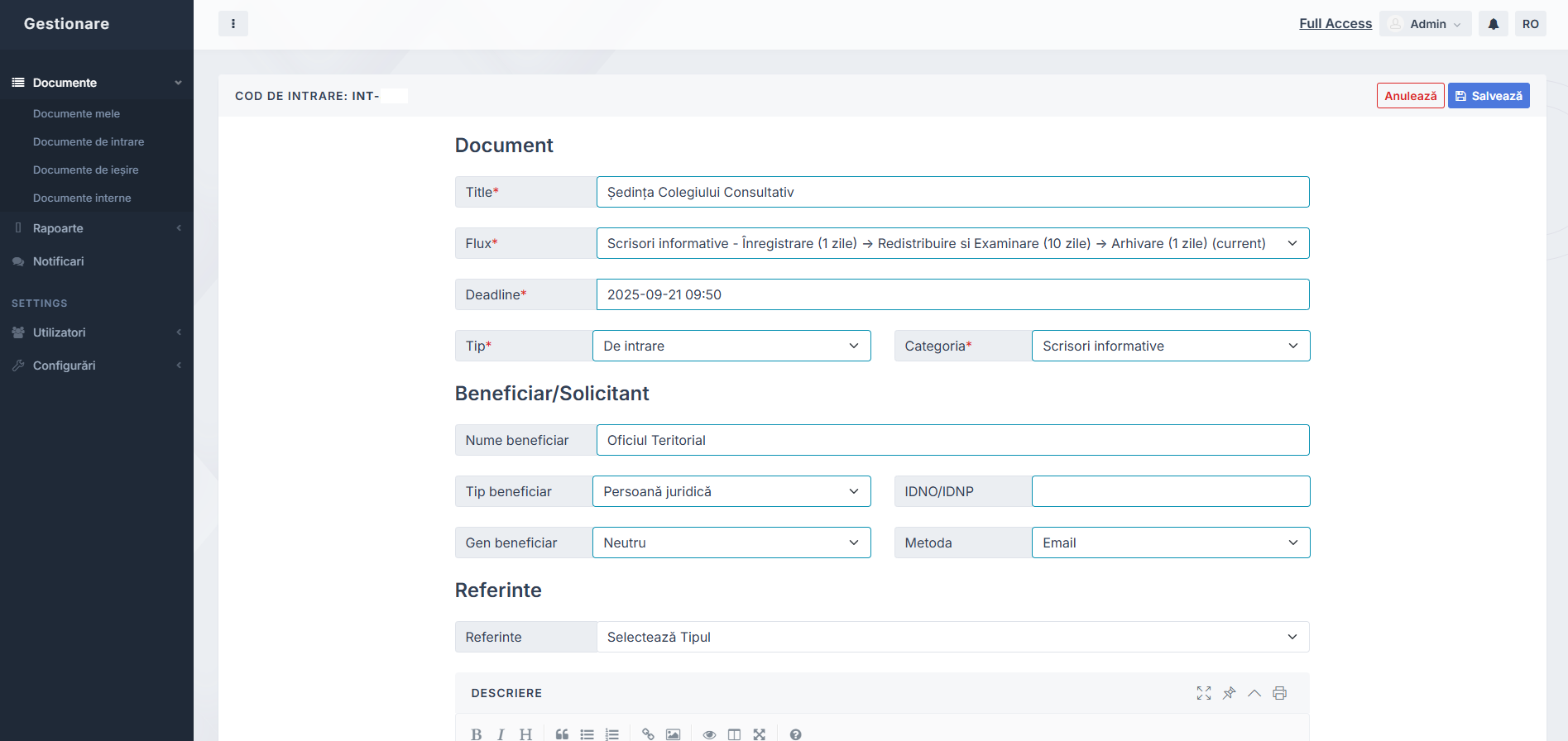This screenshot has width=1568, height=741.
Task: Click the notifications bell icon
Action: (1493, 24)
